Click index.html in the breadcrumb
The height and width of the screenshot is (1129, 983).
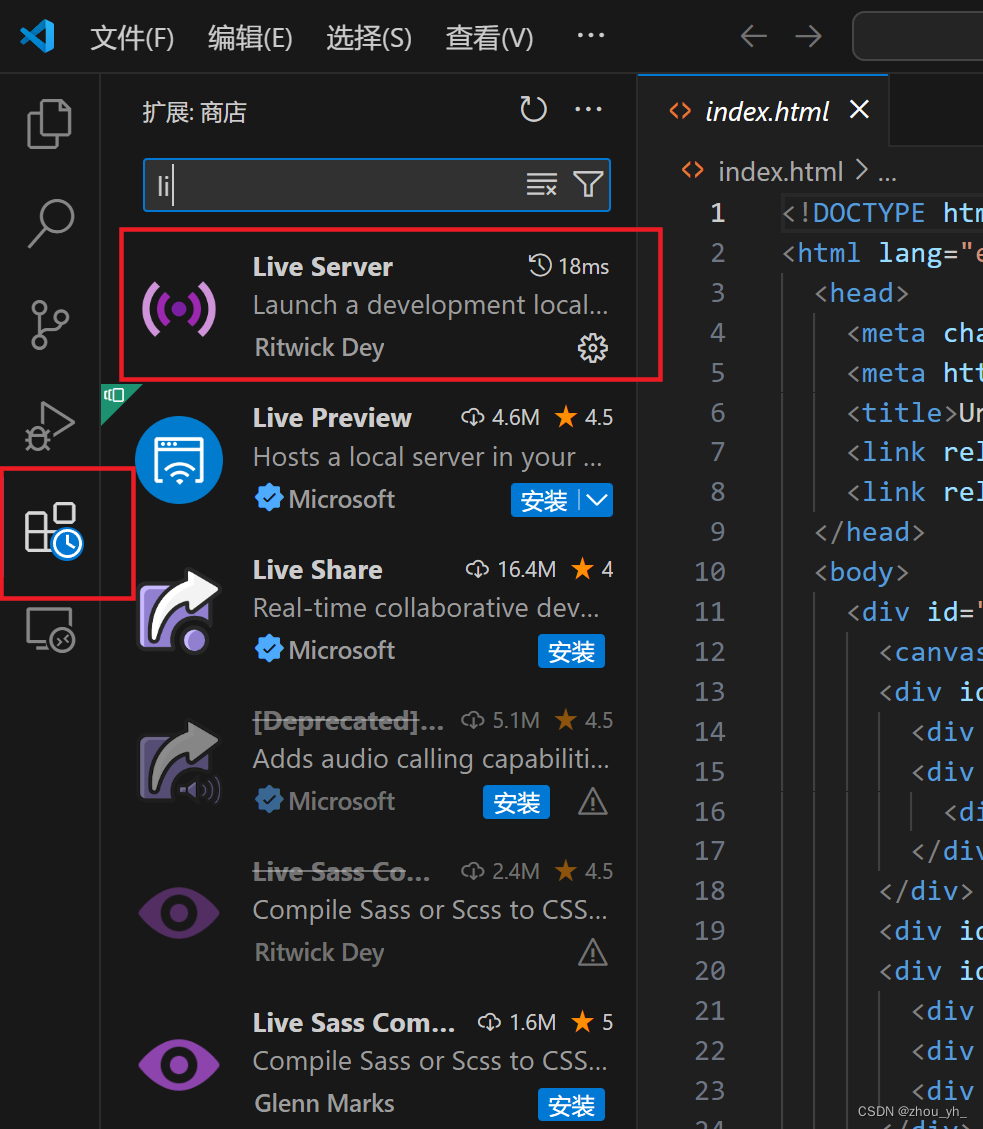pos(780,172)
